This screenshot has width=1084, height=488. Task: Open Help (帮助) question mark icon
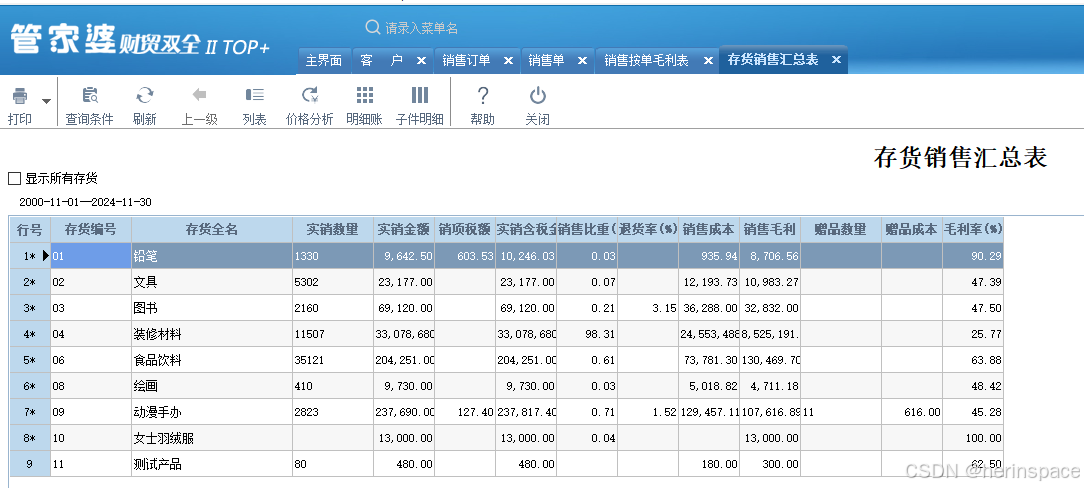[483, 96]
